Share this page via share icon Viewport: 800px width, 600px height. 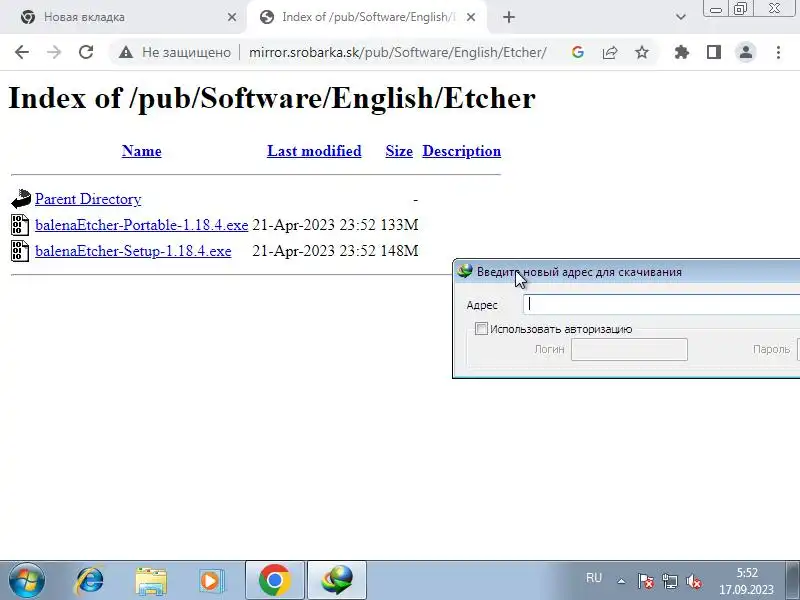pyautogui.click(x=610, y=52)
